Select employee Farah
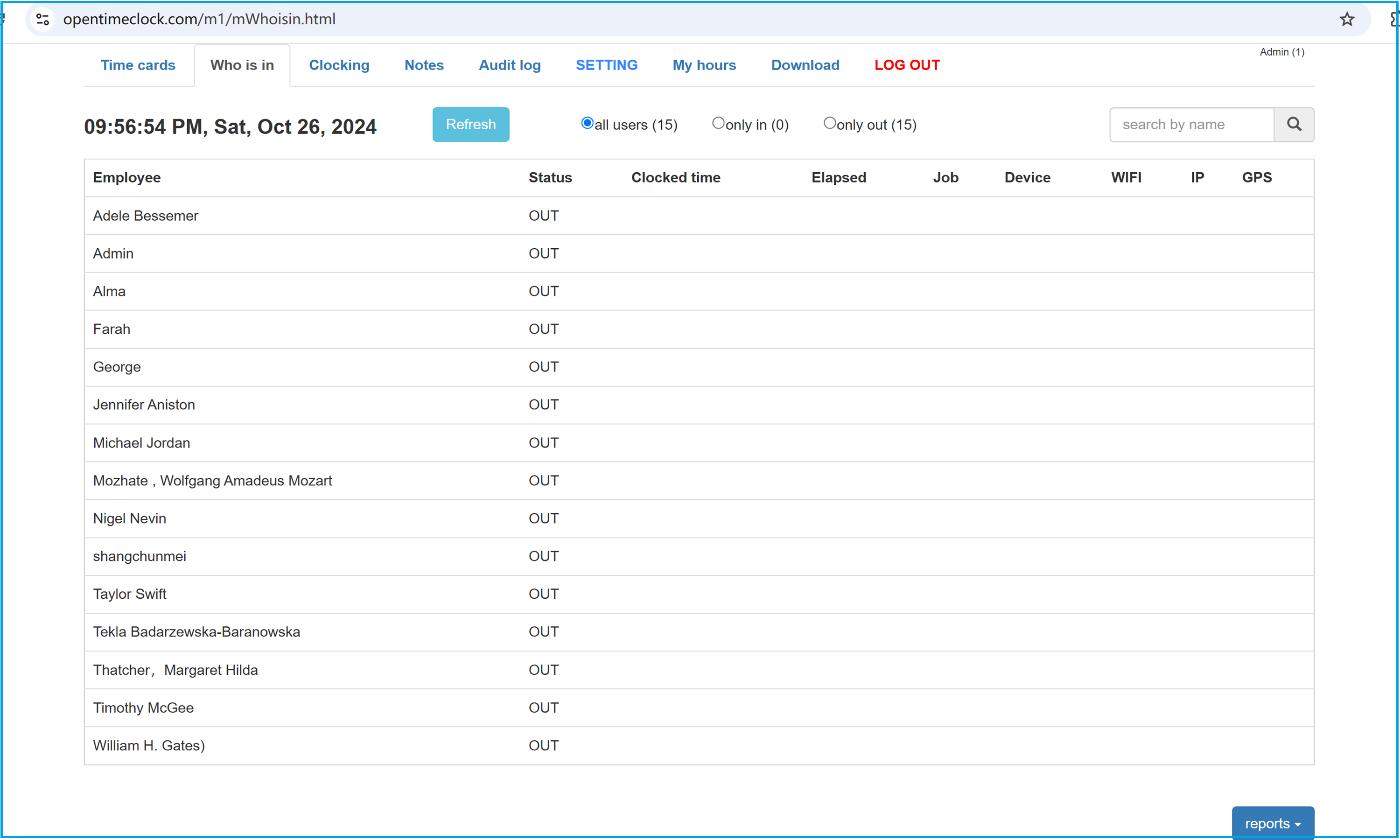Screen dimensions: 1400x840 click(112, 329)
